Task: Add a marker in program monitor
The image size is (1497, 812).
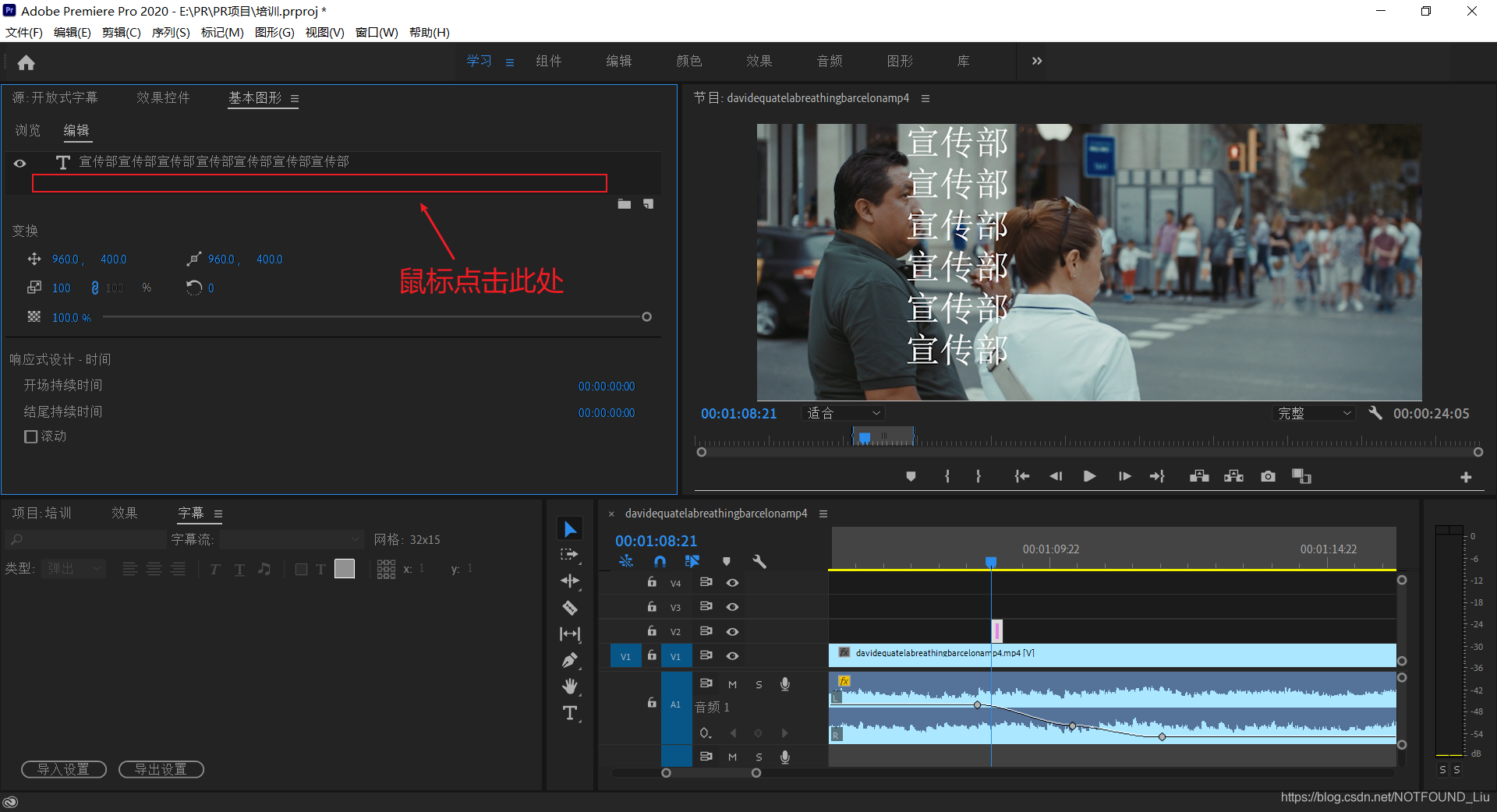Action: 911,476
